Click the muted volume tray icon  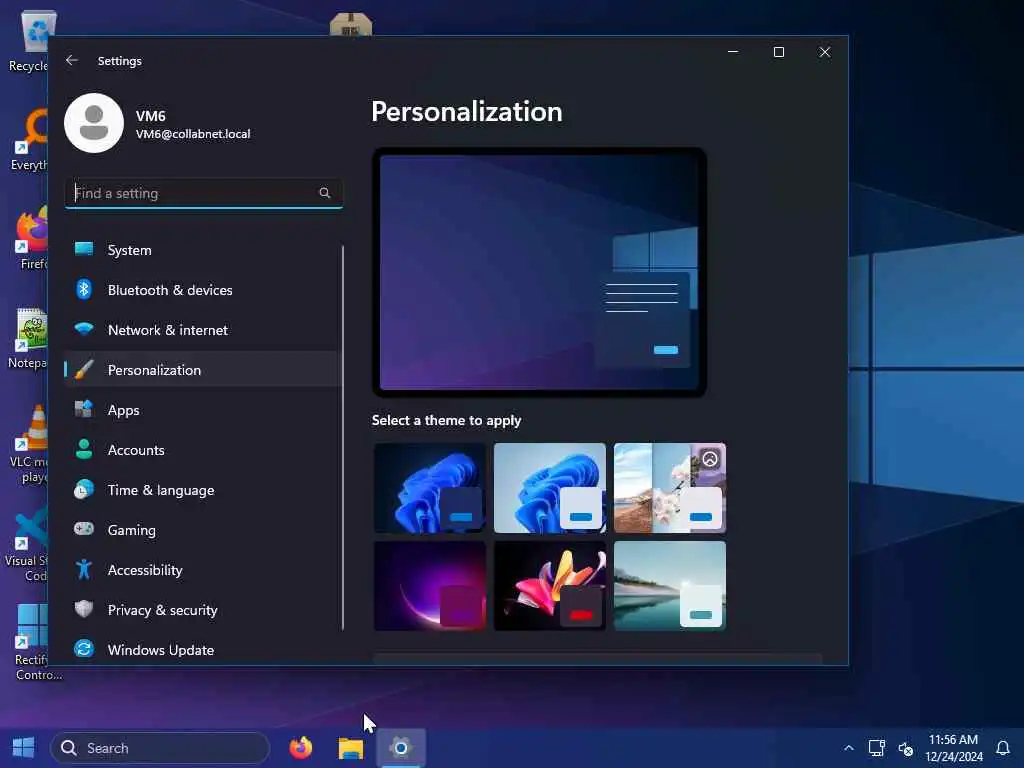point(905,748)
